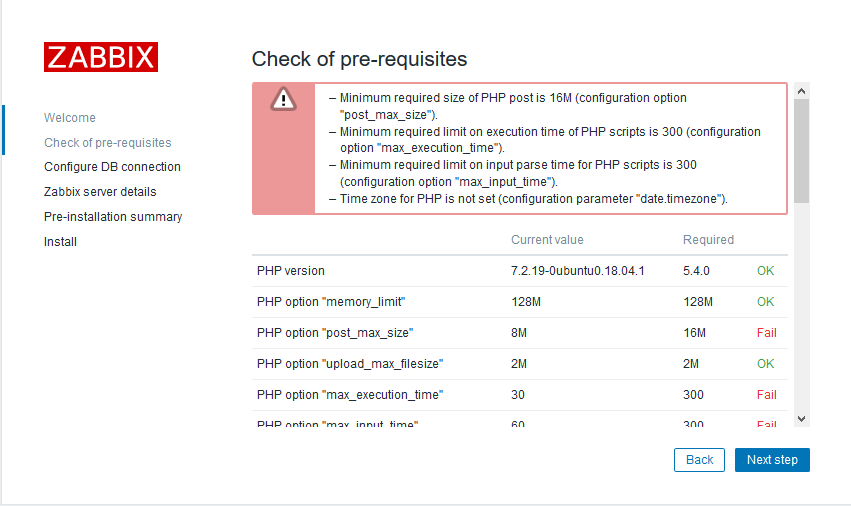
Task: Click the Required column header
Action: click(x=708, y=240)
